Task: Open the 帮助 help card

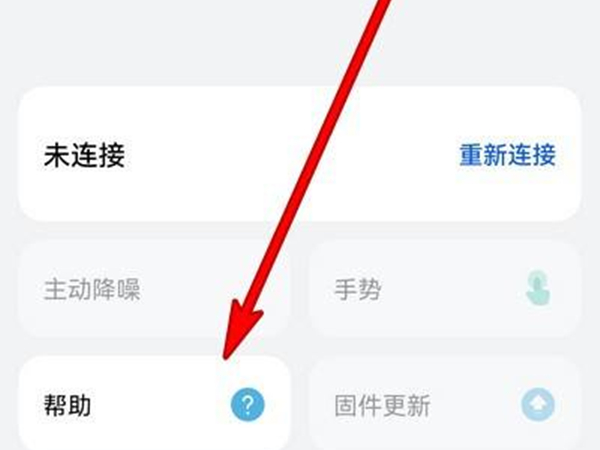Action: pos(155,403)
